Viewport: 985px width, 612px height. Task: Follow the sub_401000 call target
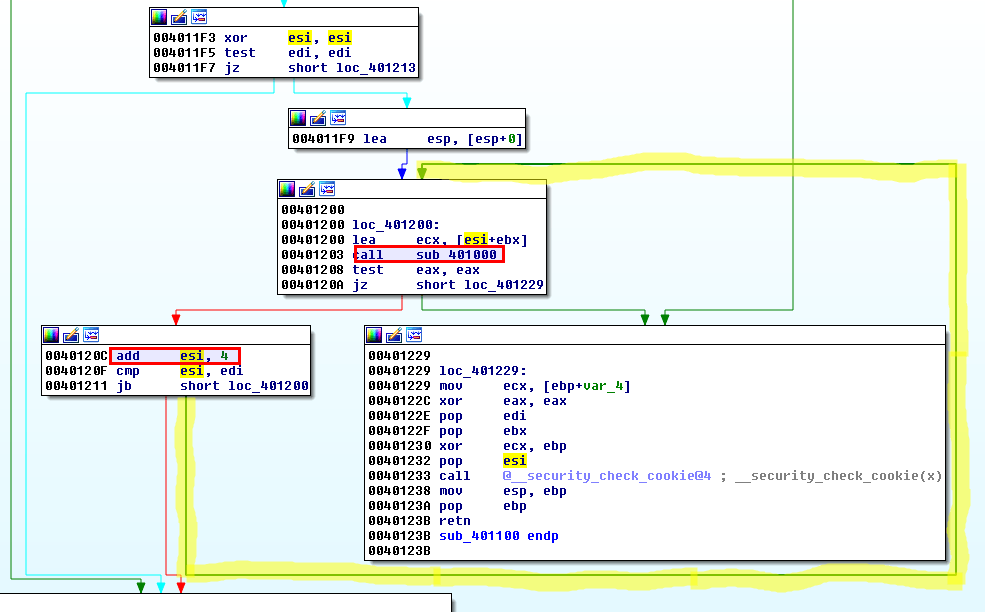click(456, 255)
